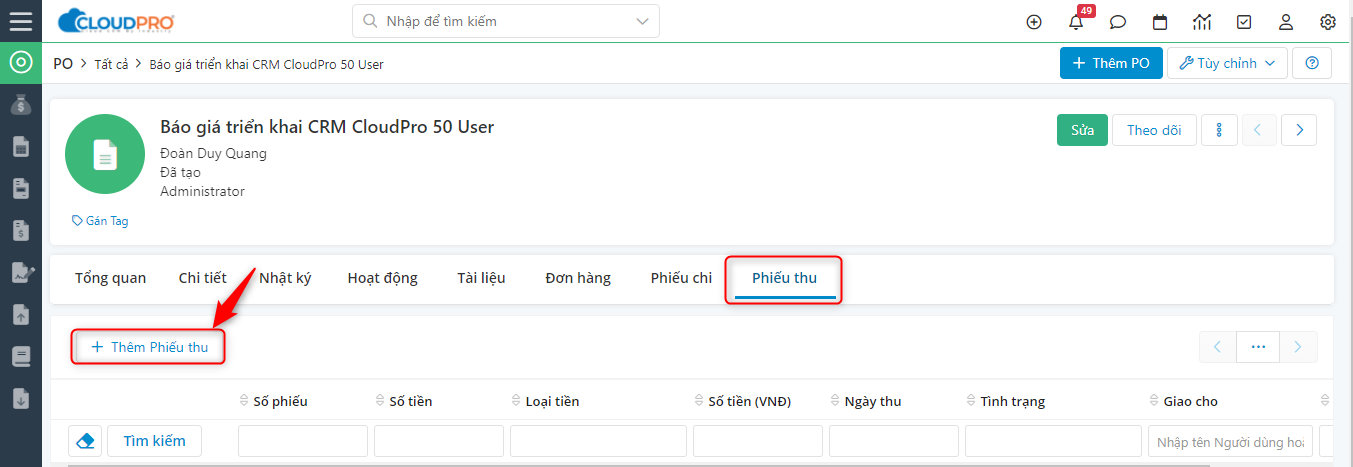Screen dimensions: 1353x467
Task: Open the settings gear icon
Action: 1328,22
